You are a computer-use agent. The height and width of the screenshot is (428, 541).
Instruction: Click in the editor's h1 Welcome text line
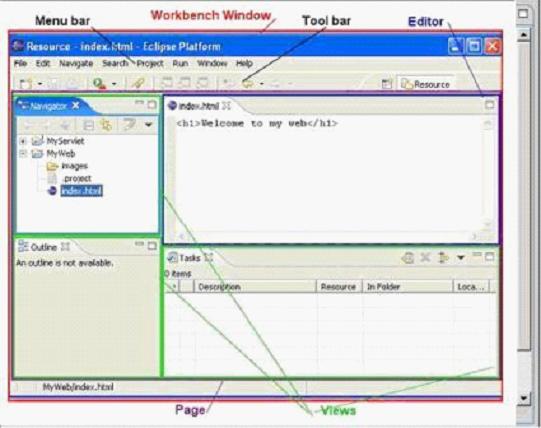pos(257,124)
